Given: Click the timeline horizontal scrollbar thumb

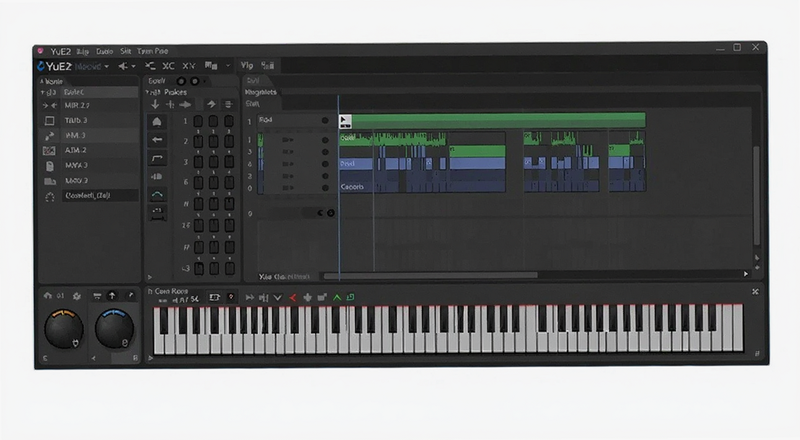Looking at the screenshot, I should click(x=431, y=276).
